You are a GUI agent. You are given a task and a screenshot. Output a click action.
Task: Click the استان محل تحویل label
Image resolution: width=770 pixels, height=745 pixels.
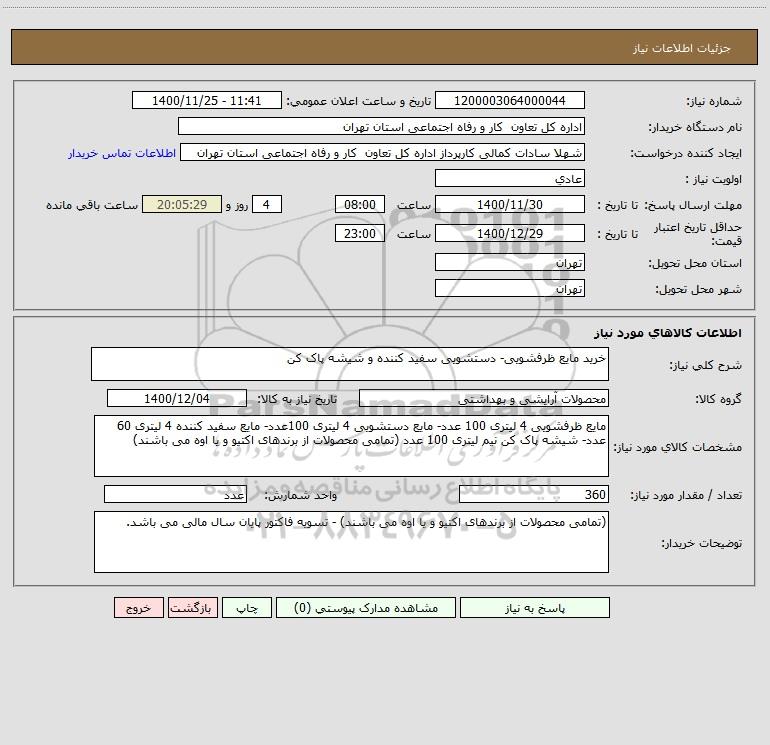[x=695, y=264]
